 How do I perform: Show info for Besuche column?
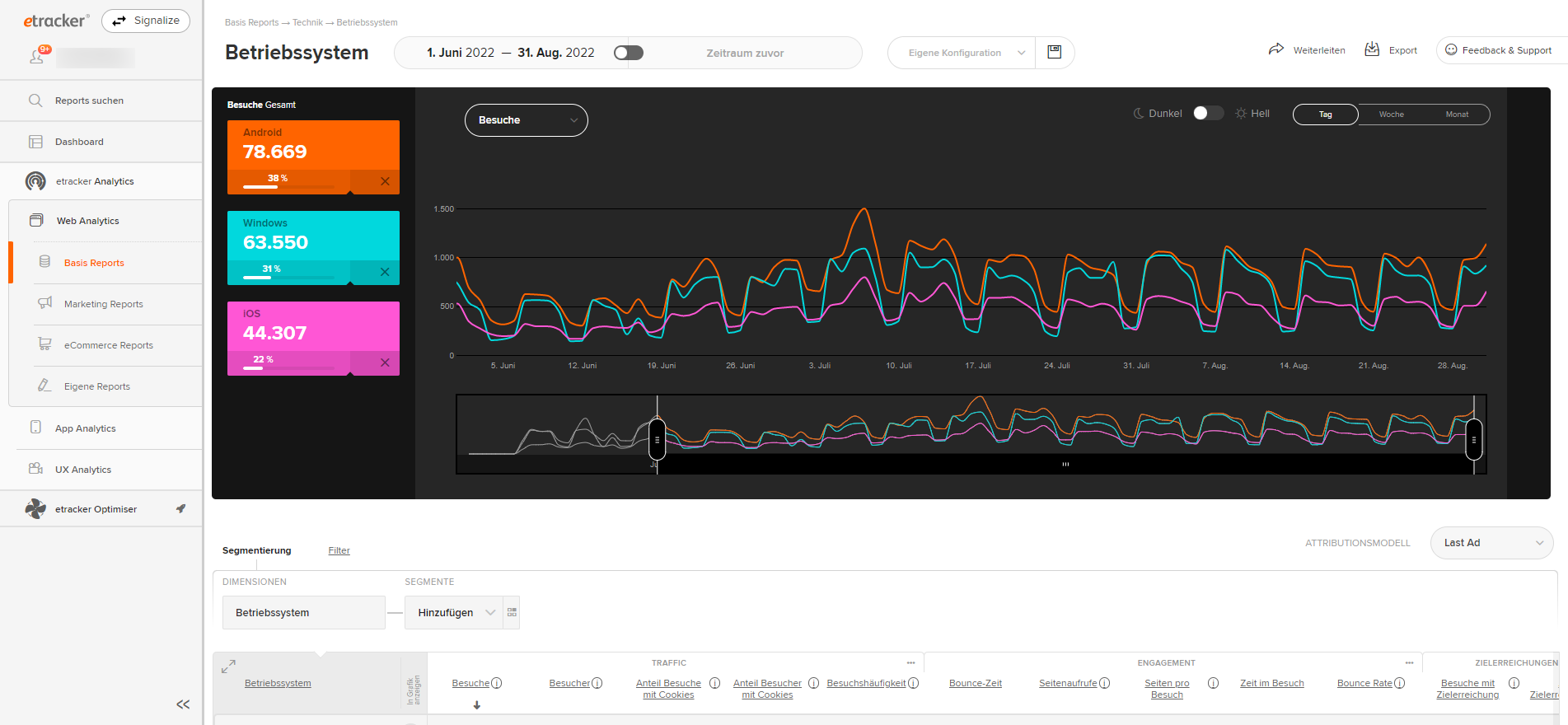coord(497,683)
